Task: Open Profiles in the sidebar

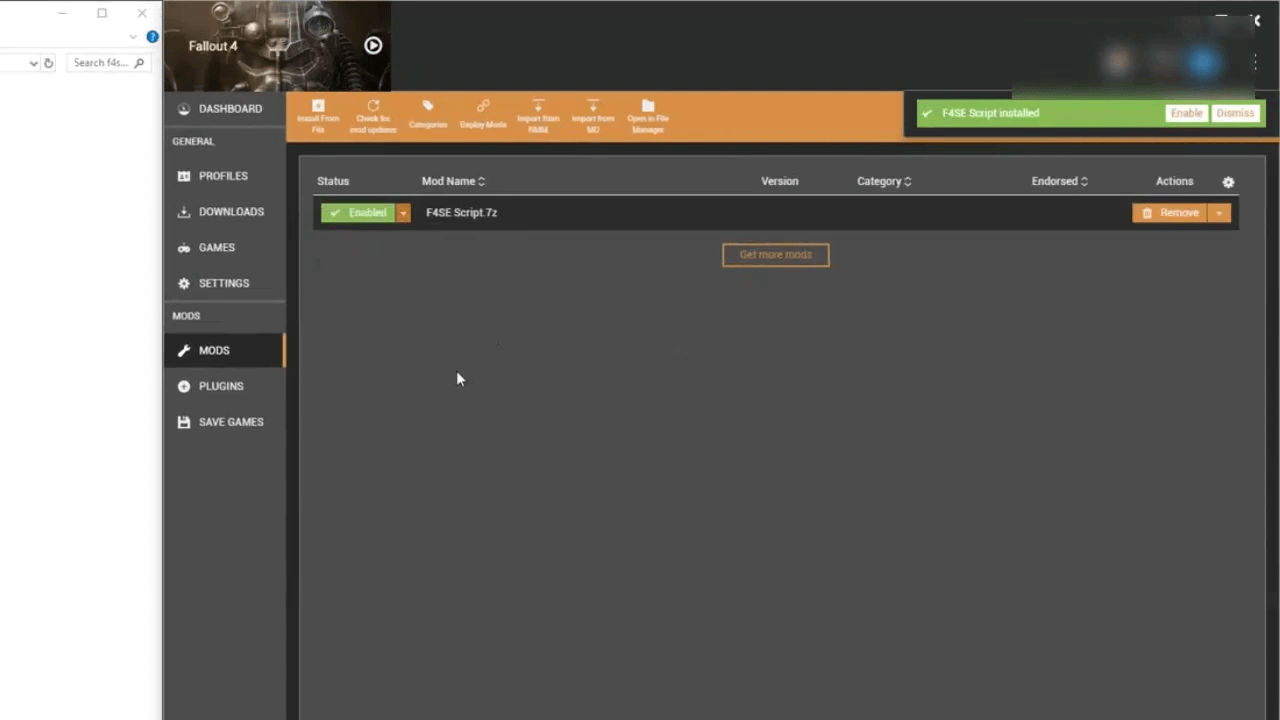Action: tap(225, 176)
